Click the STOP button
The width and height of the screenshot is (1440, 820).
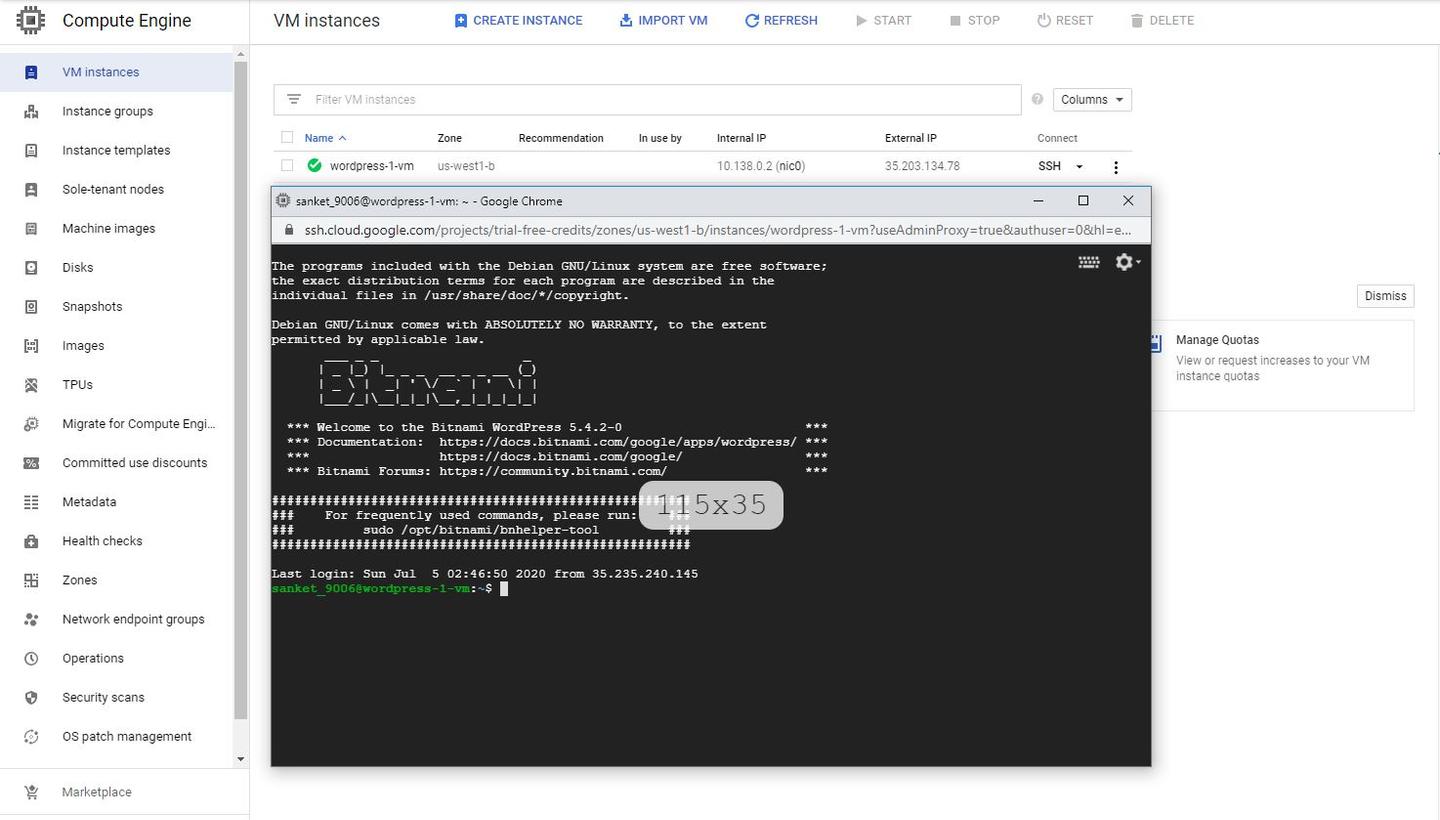tap(975, 20)
